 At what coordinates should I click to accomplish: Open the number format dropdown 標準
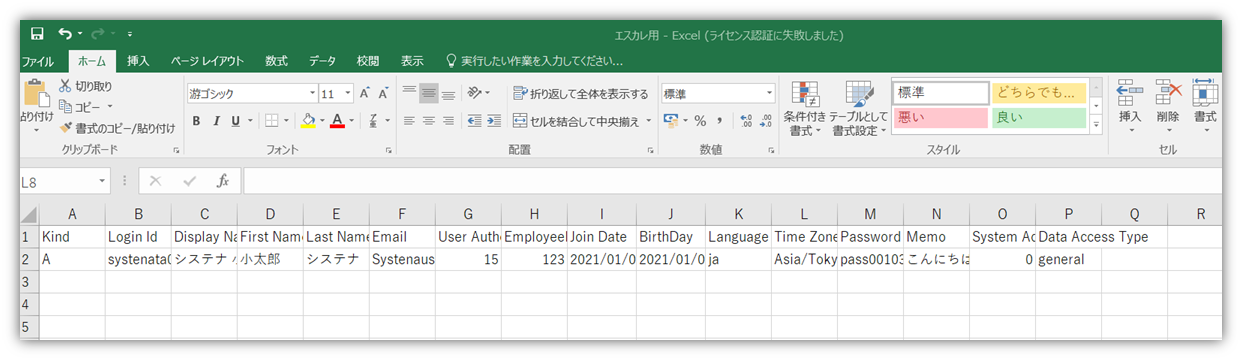coord(769,93)
